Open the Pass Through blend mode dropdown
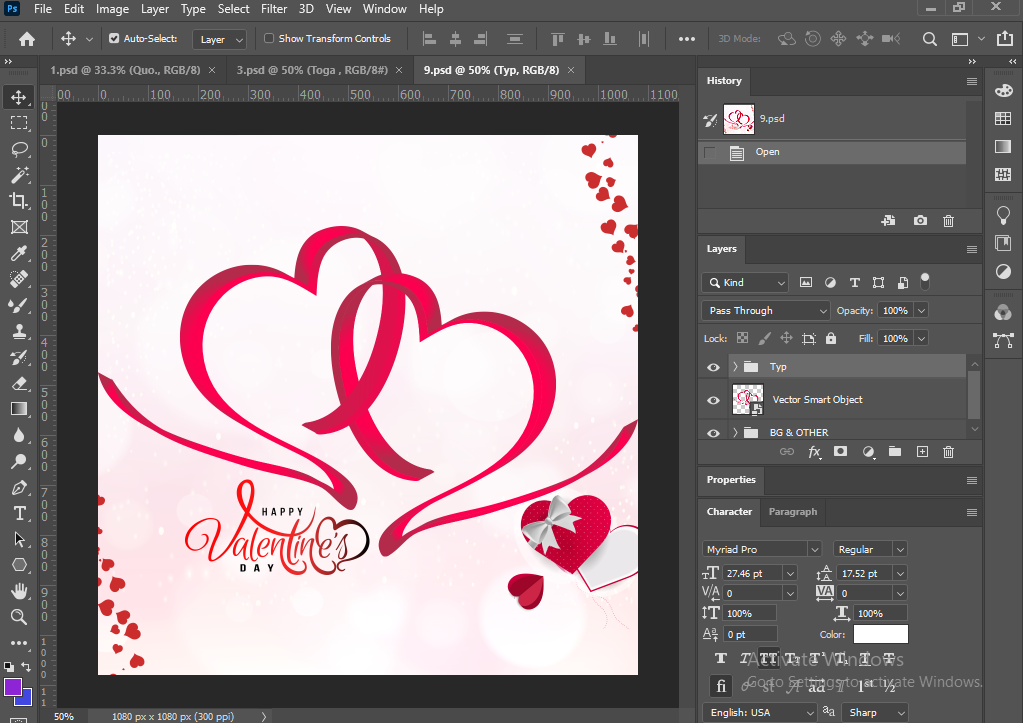 tap(765, 311)
